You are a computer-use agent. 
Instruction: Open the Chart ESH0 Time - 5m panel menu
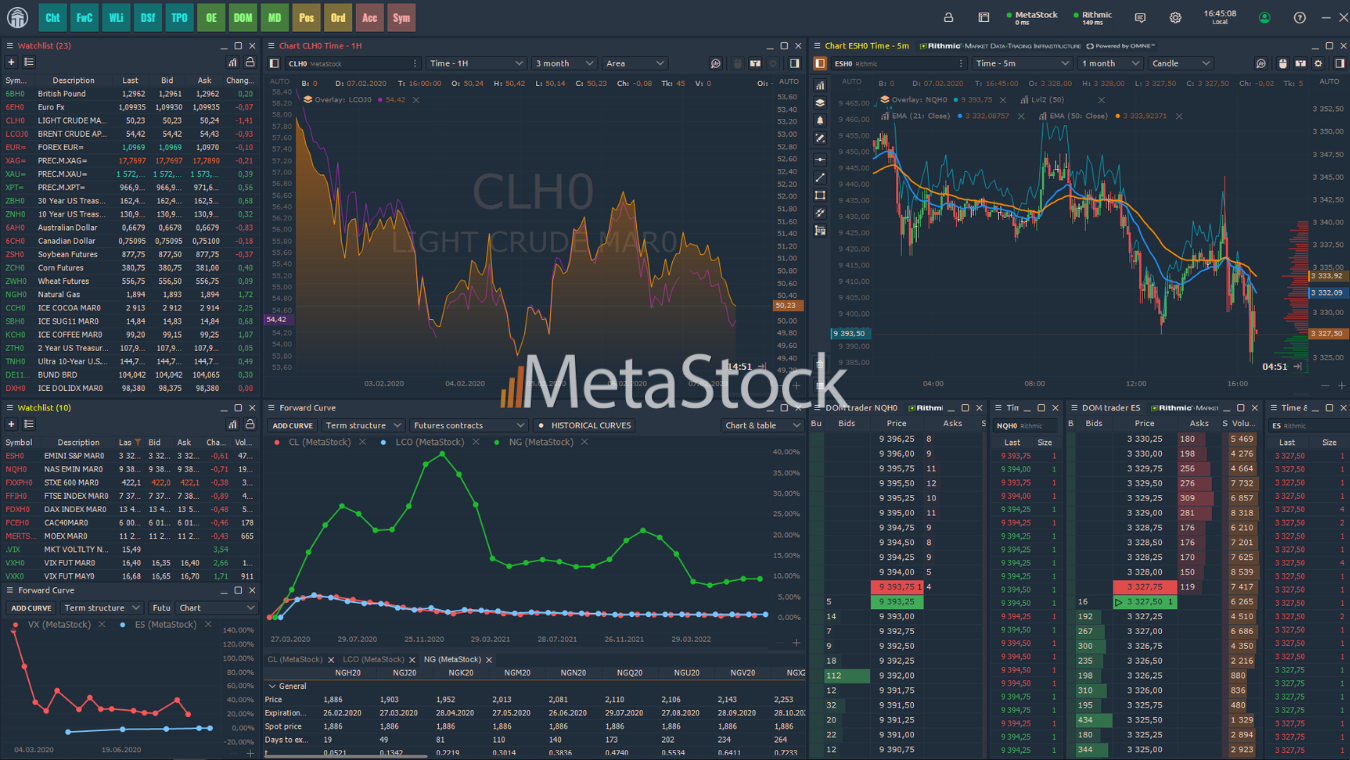click(817, 46)
